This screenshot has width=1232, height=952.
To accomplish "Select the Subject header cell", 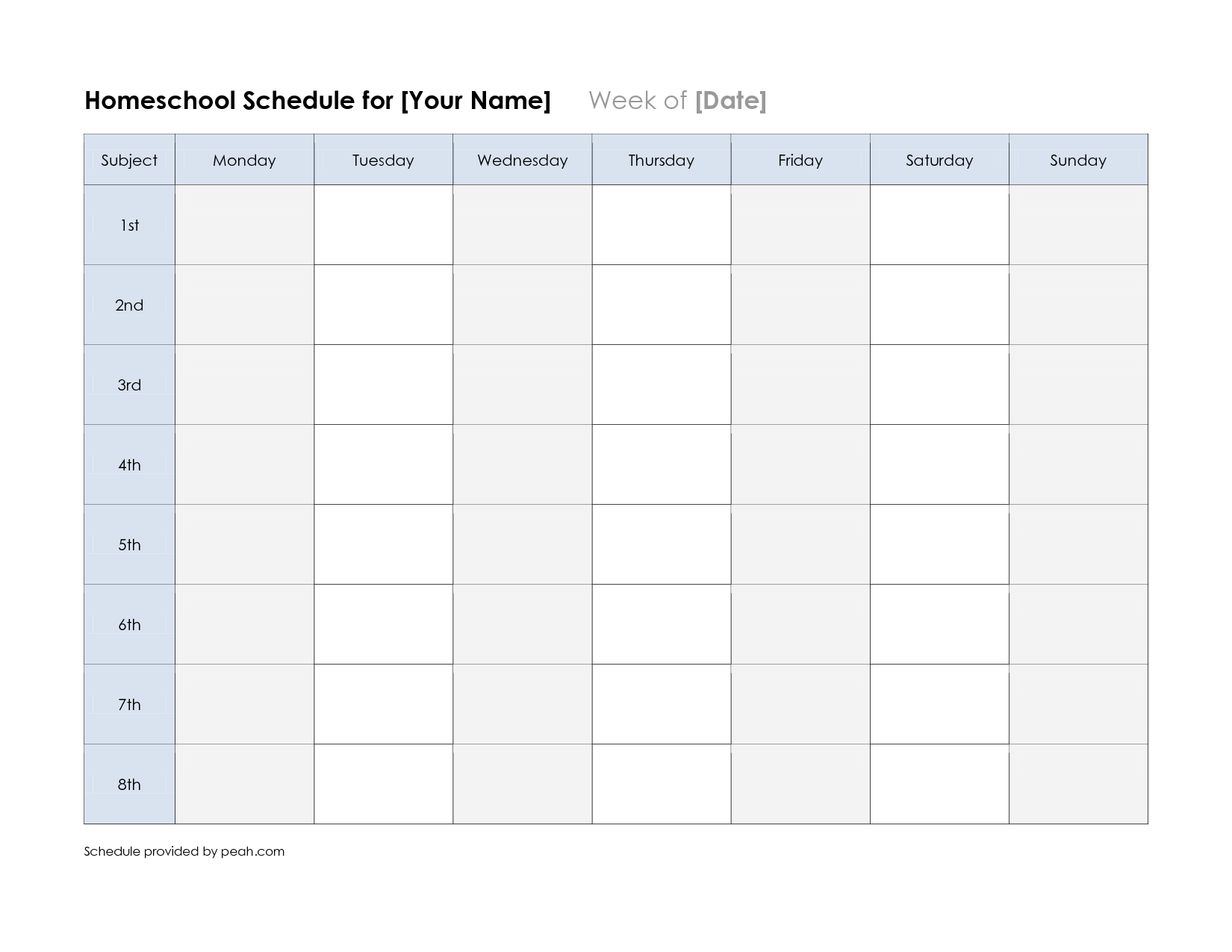I will [129, 160].
